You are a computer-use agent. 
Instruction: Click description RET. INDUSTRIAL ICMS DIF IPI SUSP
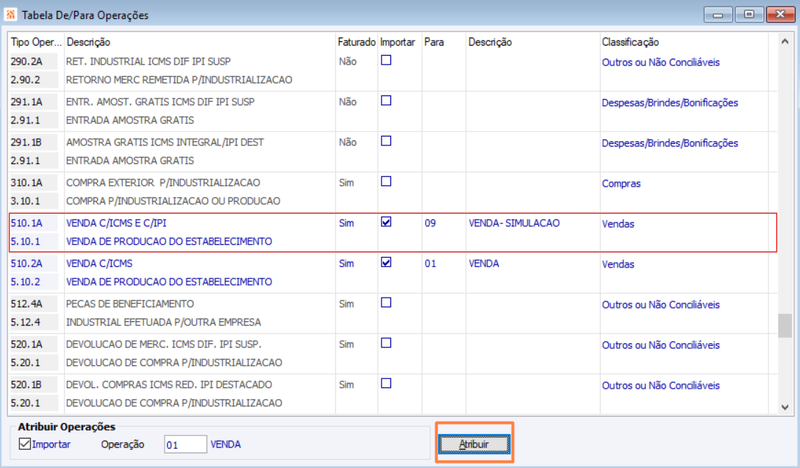[148, 61]
